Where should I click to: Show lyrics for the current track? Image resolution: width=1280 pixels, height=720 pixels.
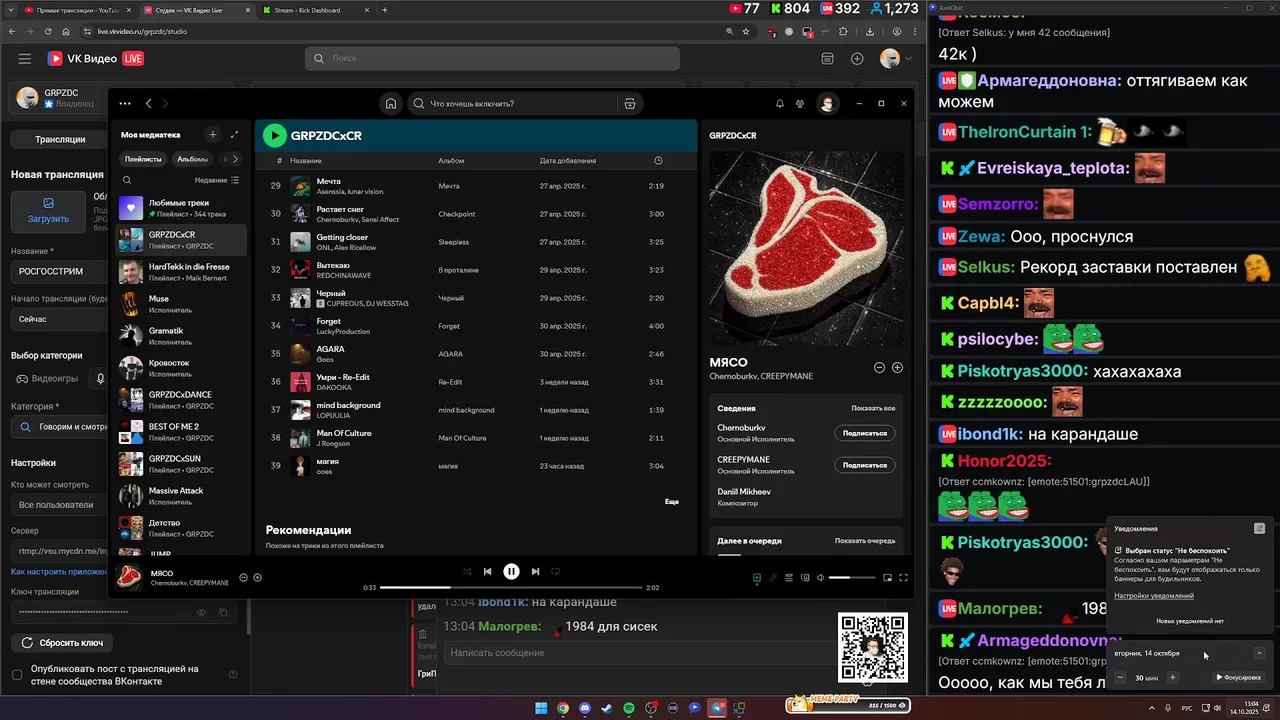pyautogui.click(x=773, y=577)
